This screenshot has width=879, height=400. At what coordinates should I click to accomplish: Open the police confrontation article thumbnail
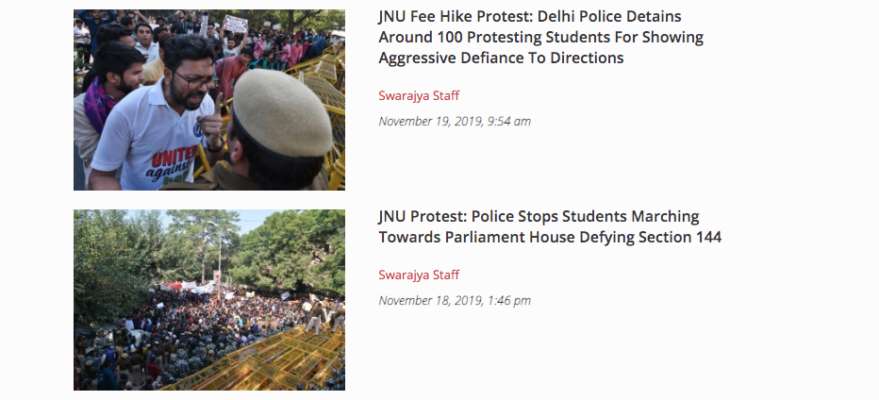(x=209, y=100)
